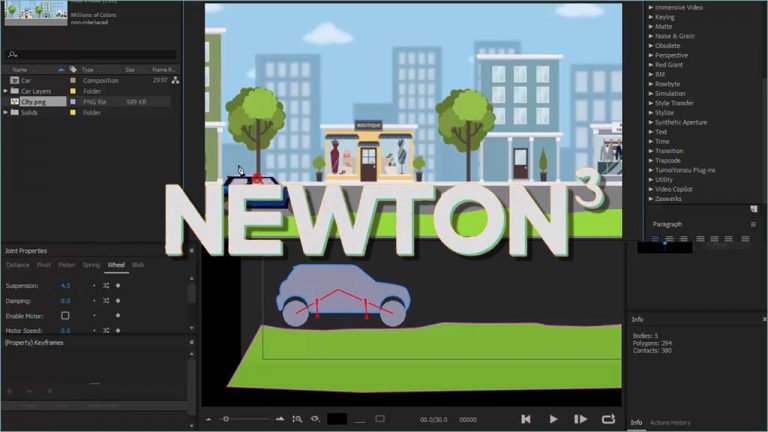The height and width of the screenshot is (432, 768).
Task: Add keyframe diamond for Suspension
Action: 118,286
